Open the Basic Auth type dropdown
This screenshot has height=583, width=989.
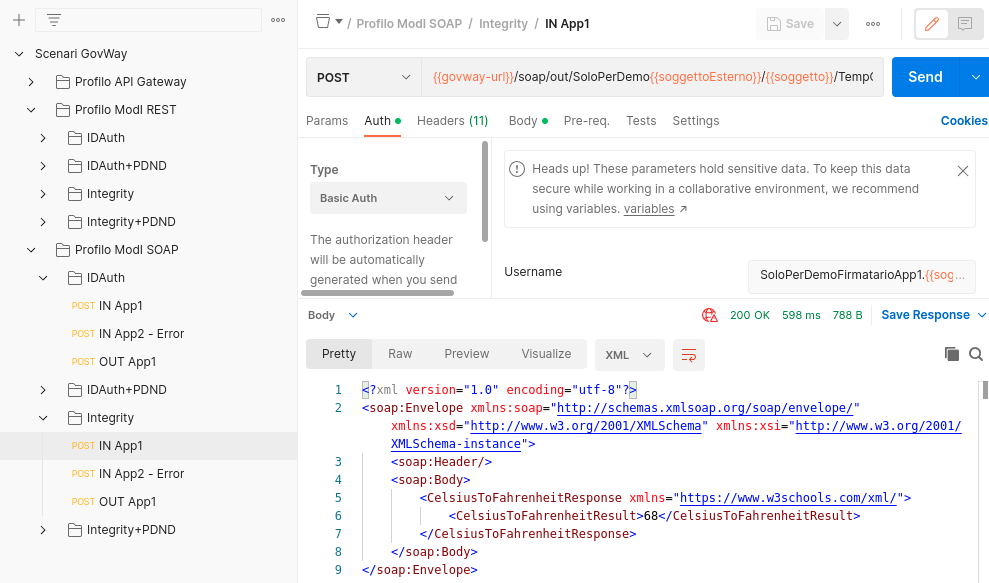coord(388,198)
